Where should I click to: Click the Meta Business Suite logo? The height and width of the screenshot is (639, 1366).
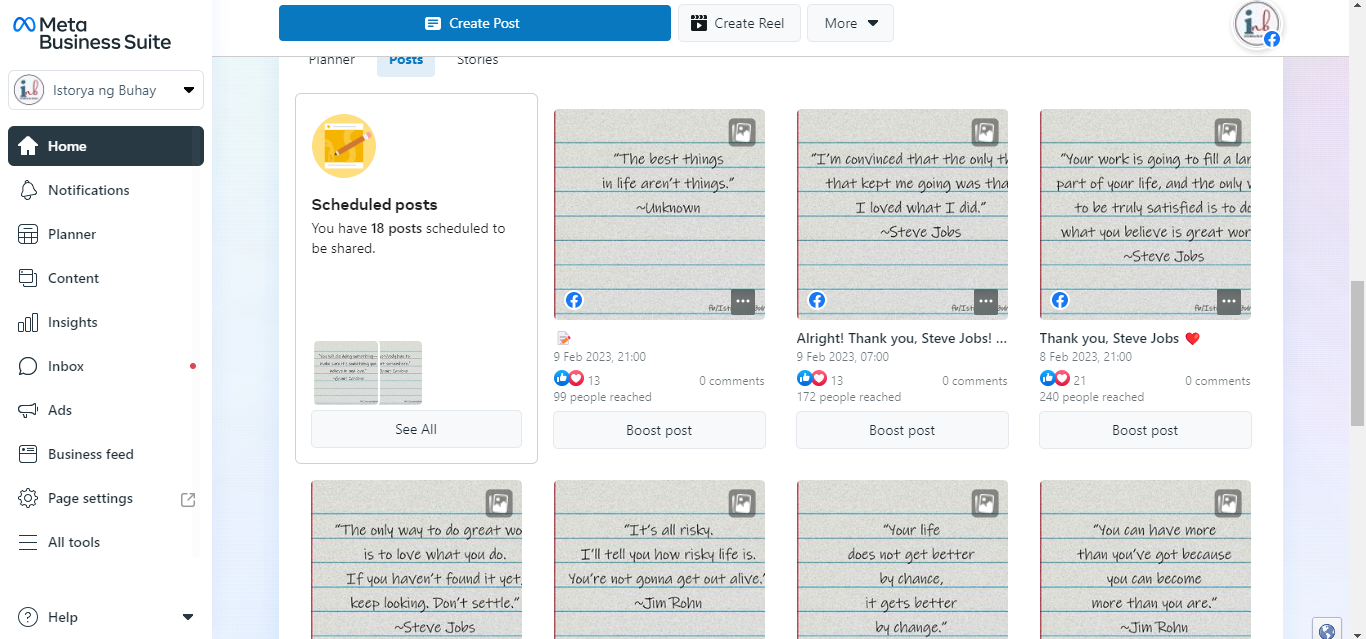click(x=92, y=33)
